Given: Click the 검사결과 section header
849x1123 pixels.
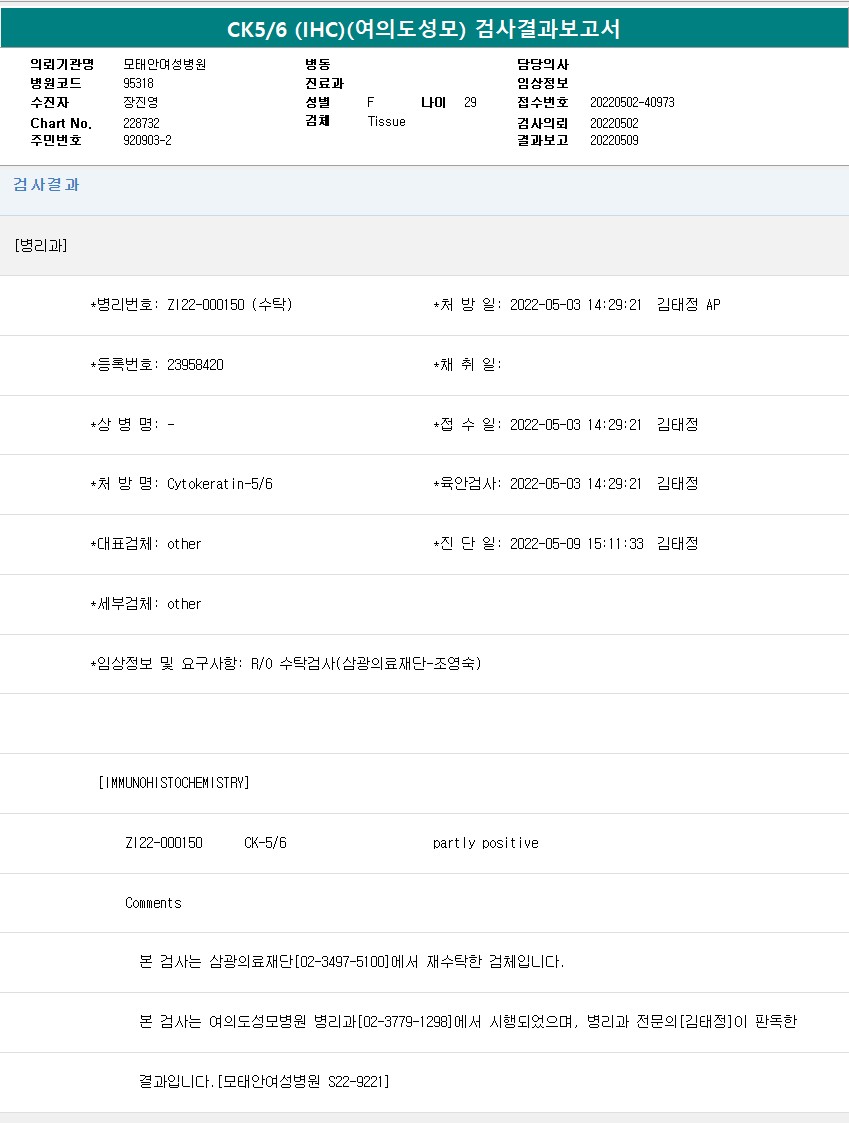Looking at the screenshot, I should click(x=47, y=185).
